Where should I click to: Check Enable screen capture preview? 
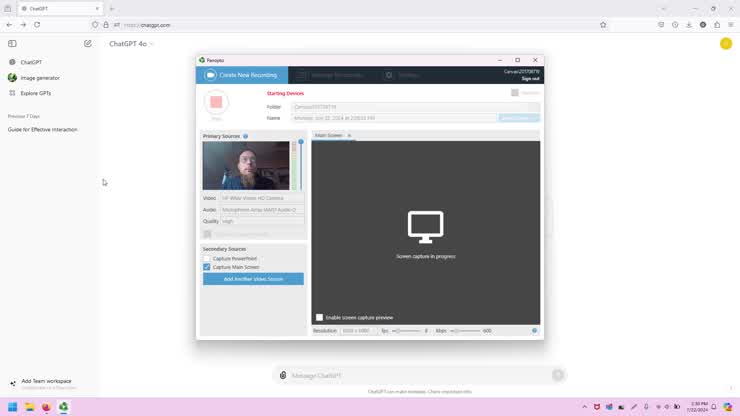320,317
